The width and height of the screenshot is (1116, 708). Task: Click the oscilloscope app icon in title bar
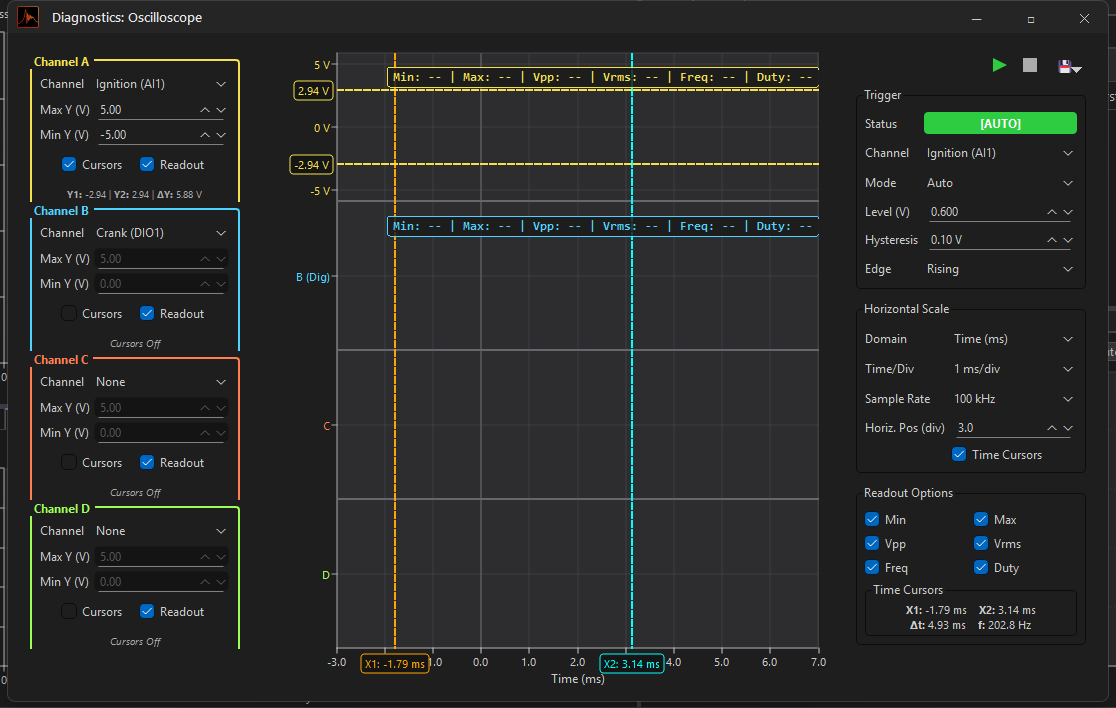pyautogui.click(x=28, y=17)
